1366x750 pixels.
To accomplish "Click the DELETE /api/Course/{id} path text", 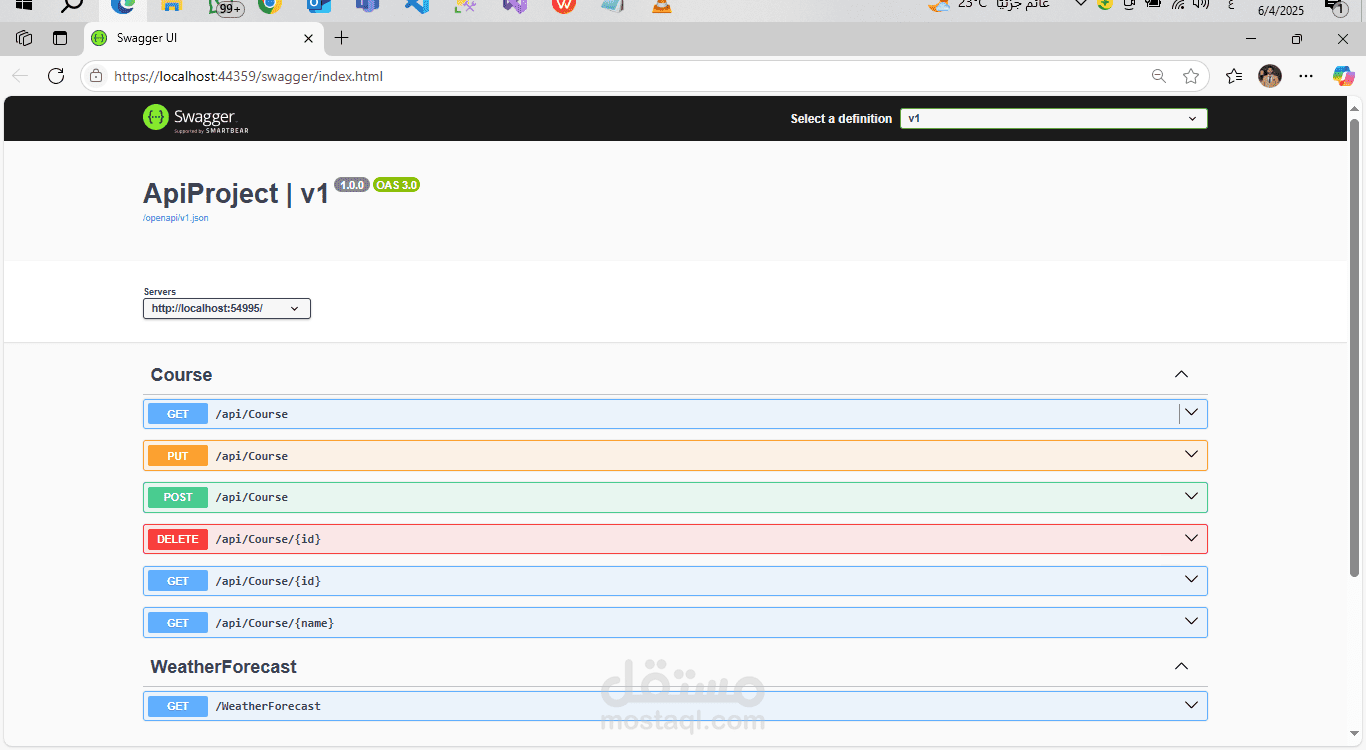I will point(268,539).
